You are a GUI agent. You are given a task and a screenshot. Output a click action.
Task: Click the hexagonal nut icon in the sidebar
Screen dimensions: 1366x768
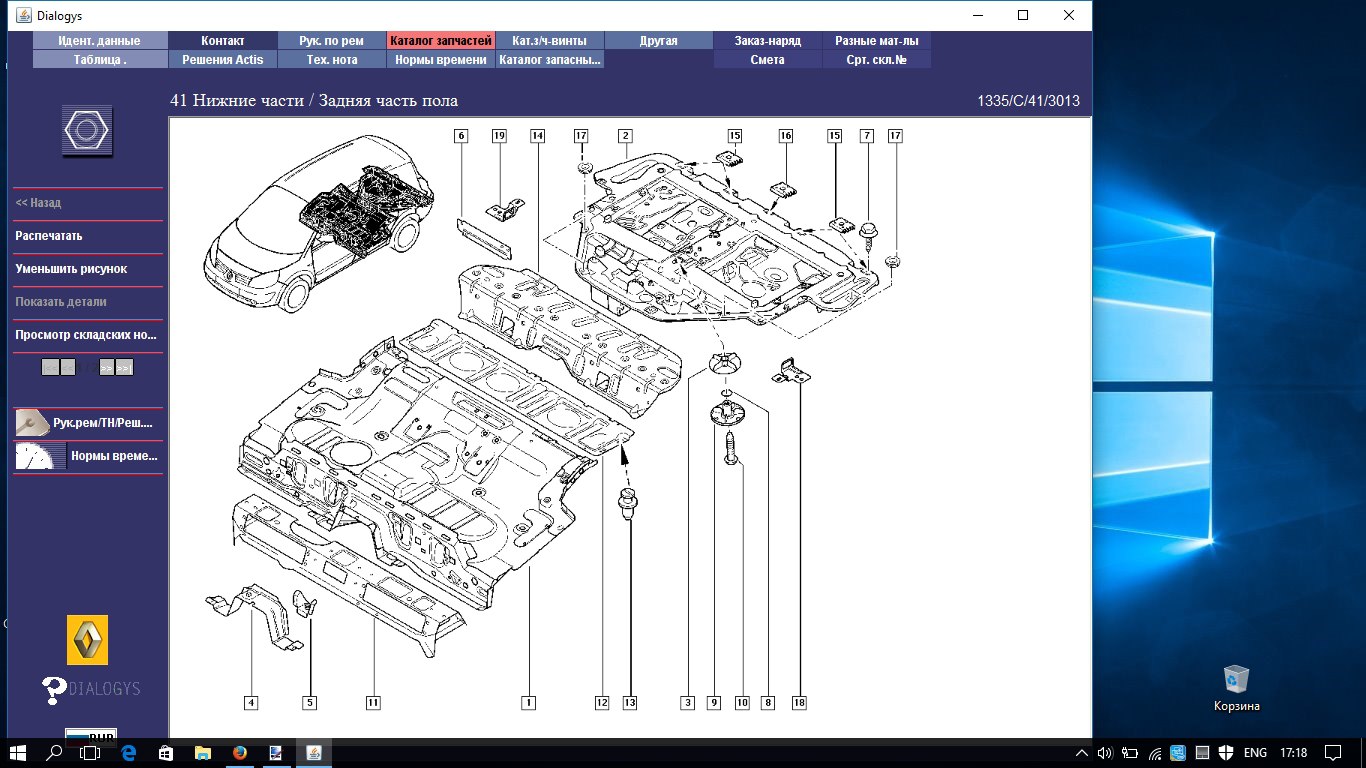[87, 131]
